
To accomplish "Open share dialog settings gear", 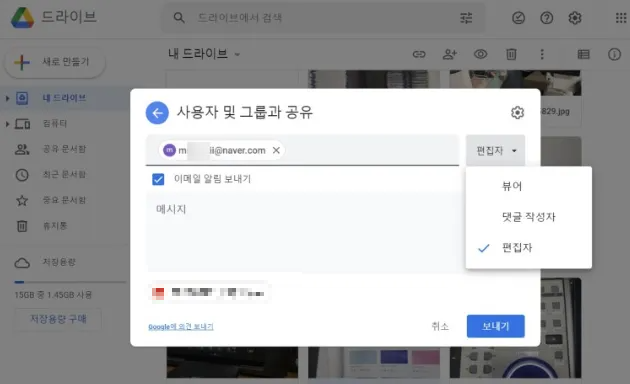I will [517, 112].
